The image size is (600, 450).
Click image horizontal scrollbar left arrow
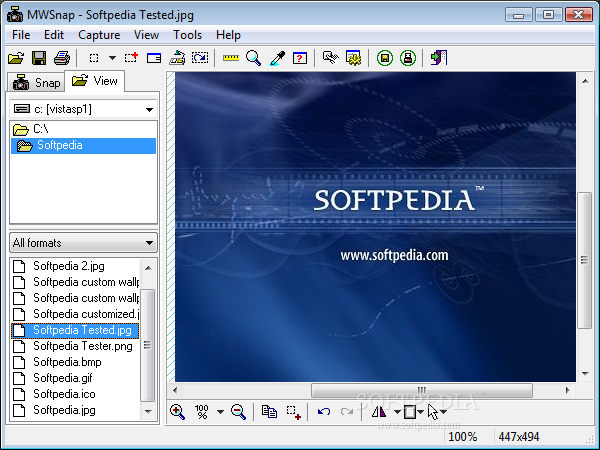click(175, 390)
